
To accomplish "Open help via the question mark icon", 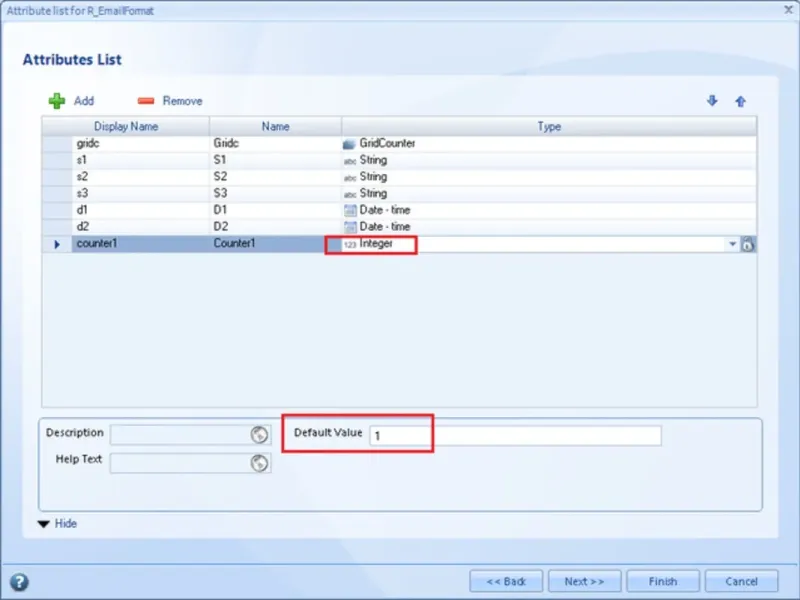I will 19,582.
